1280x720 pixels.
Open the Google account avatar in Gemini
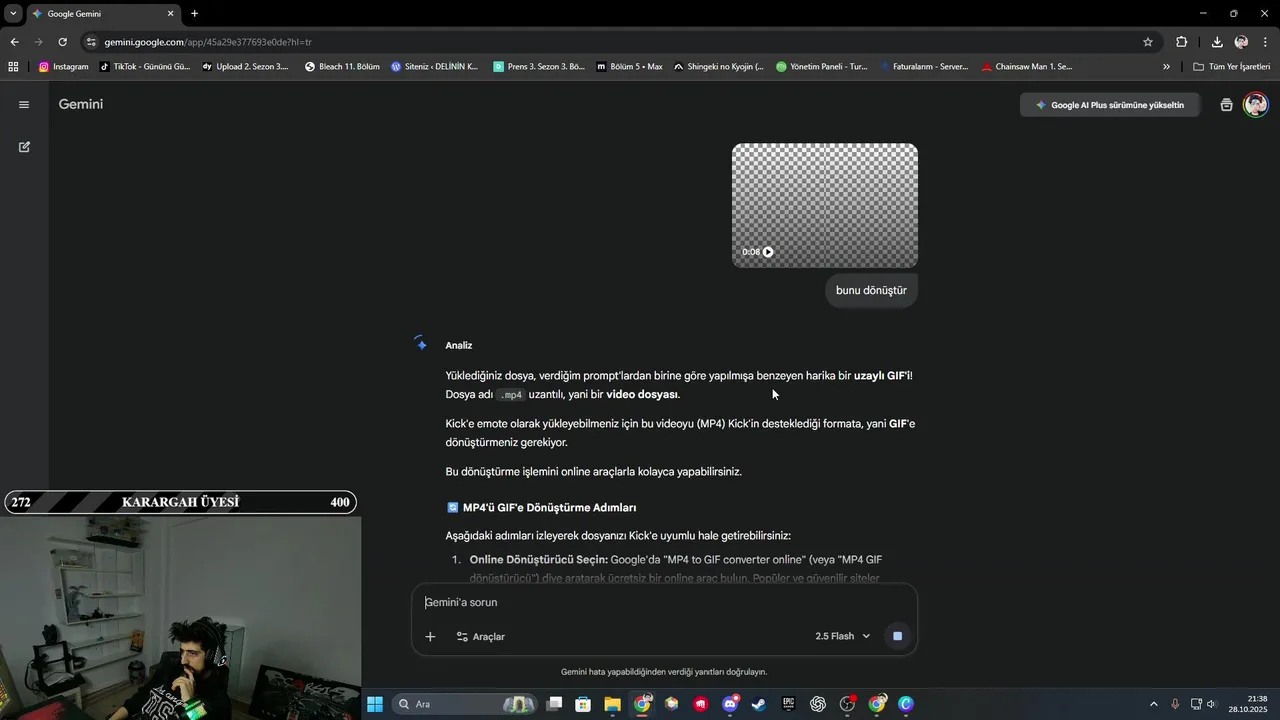pyautogui.click(x=1255, y=105)
